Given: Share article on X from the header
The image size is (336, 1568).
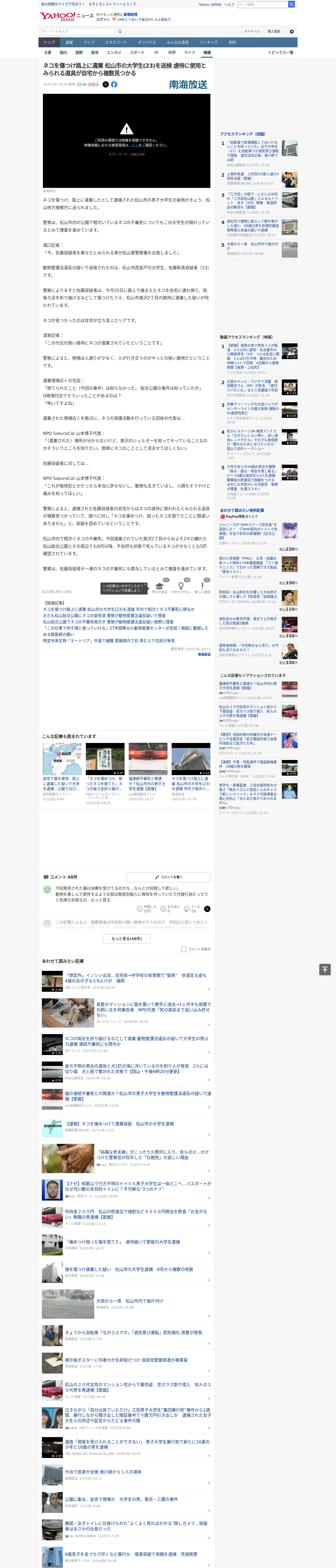Looking at the screenshot, I should [x=105, y=85].
